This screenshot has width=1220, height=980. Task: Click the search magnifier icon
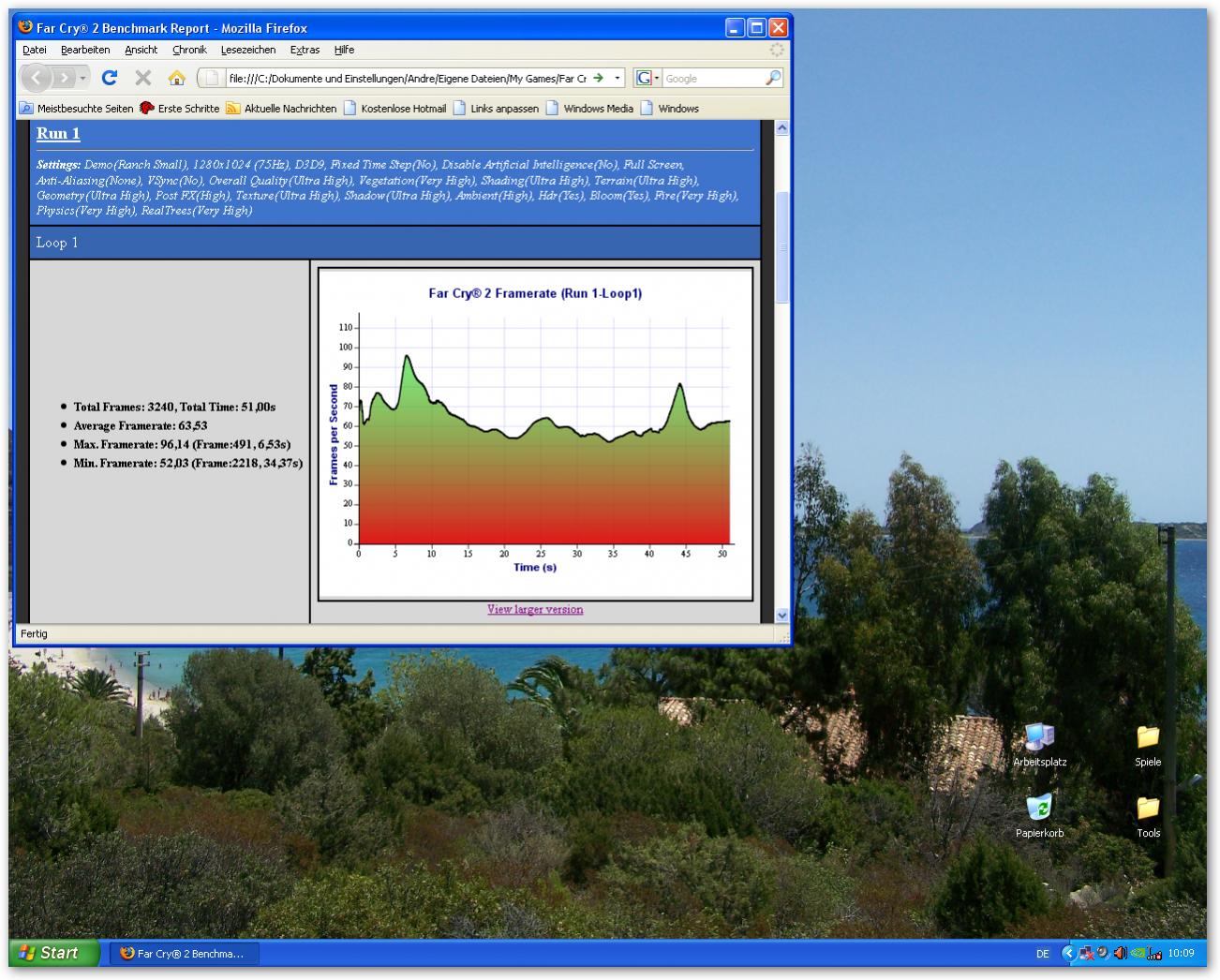click(x=773, y=78)
